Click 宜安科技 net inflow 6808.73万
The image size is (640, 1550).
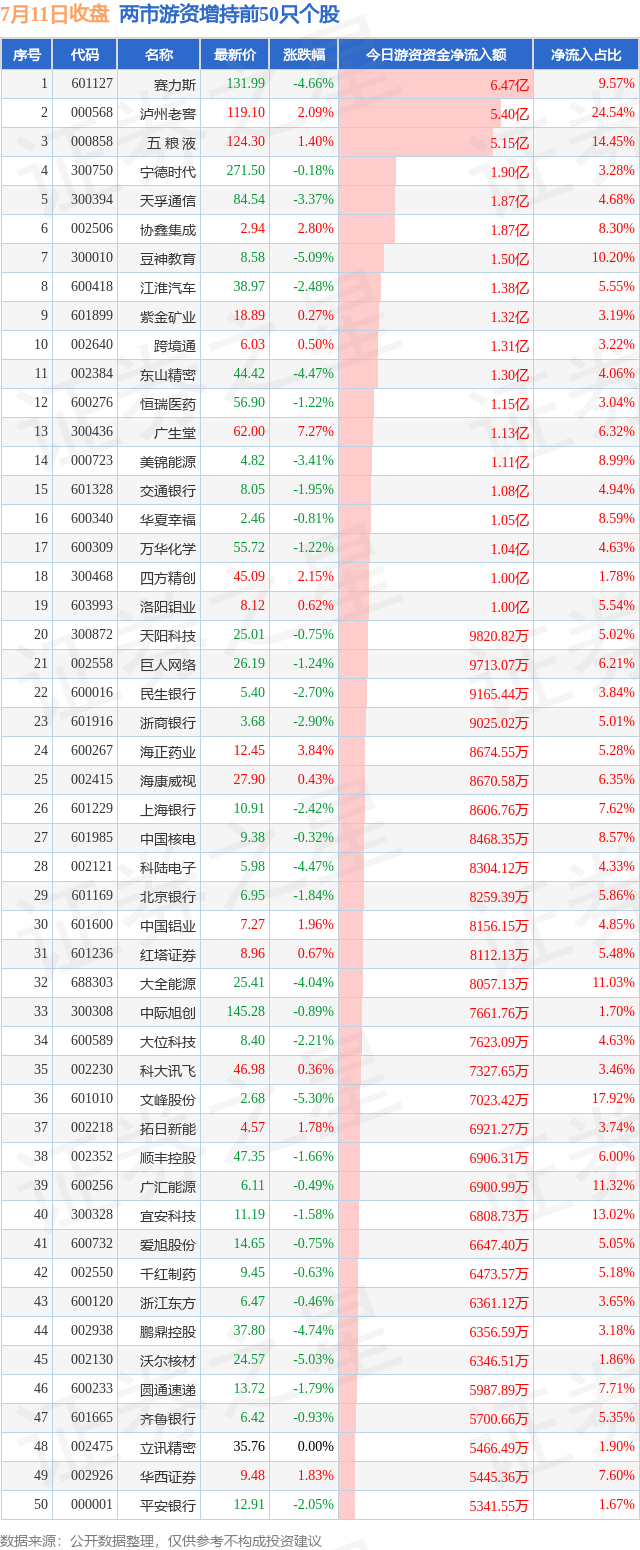point(498,1216)
